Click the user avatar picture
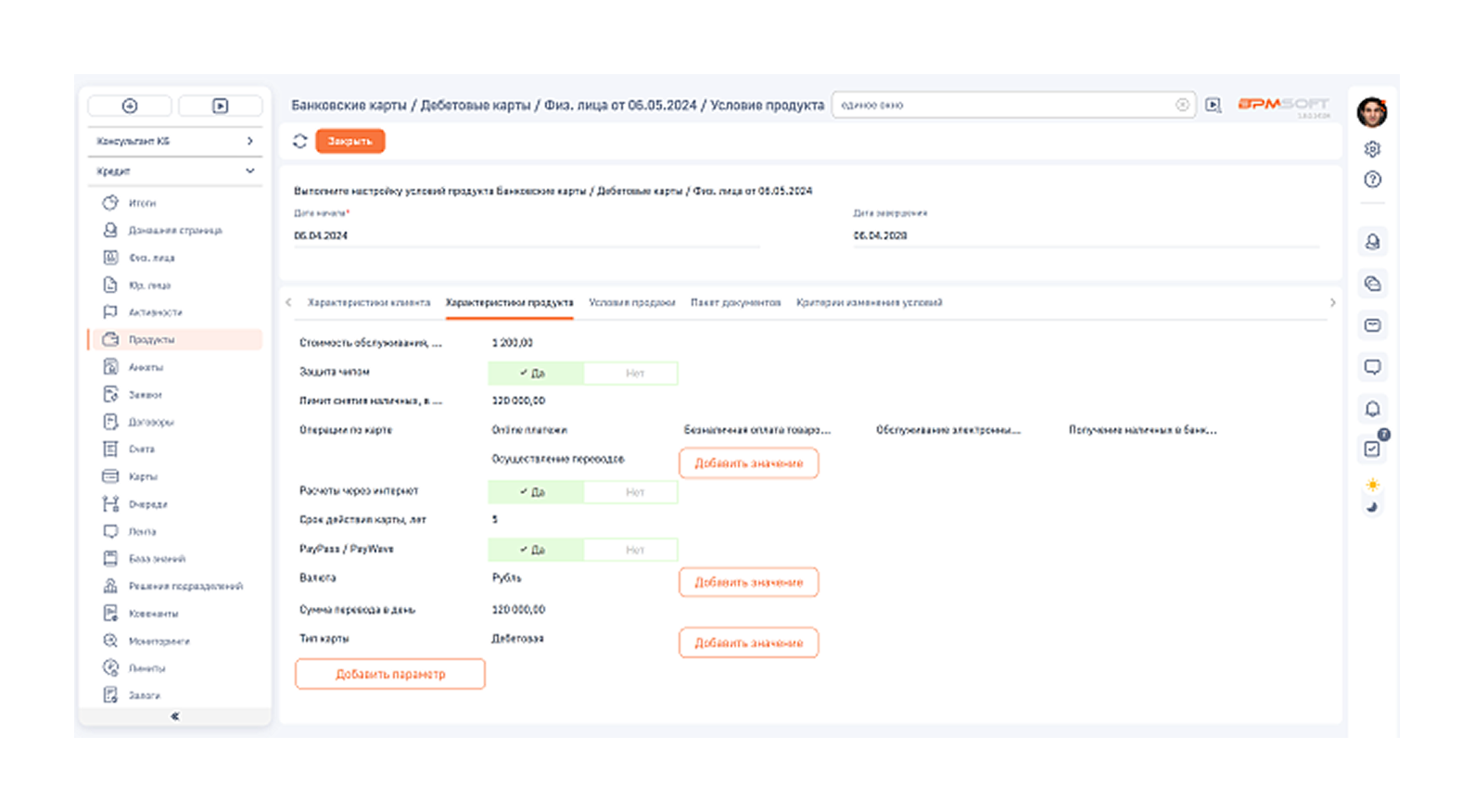This screenshot has height=812, width=1474. coord(1371,111)
